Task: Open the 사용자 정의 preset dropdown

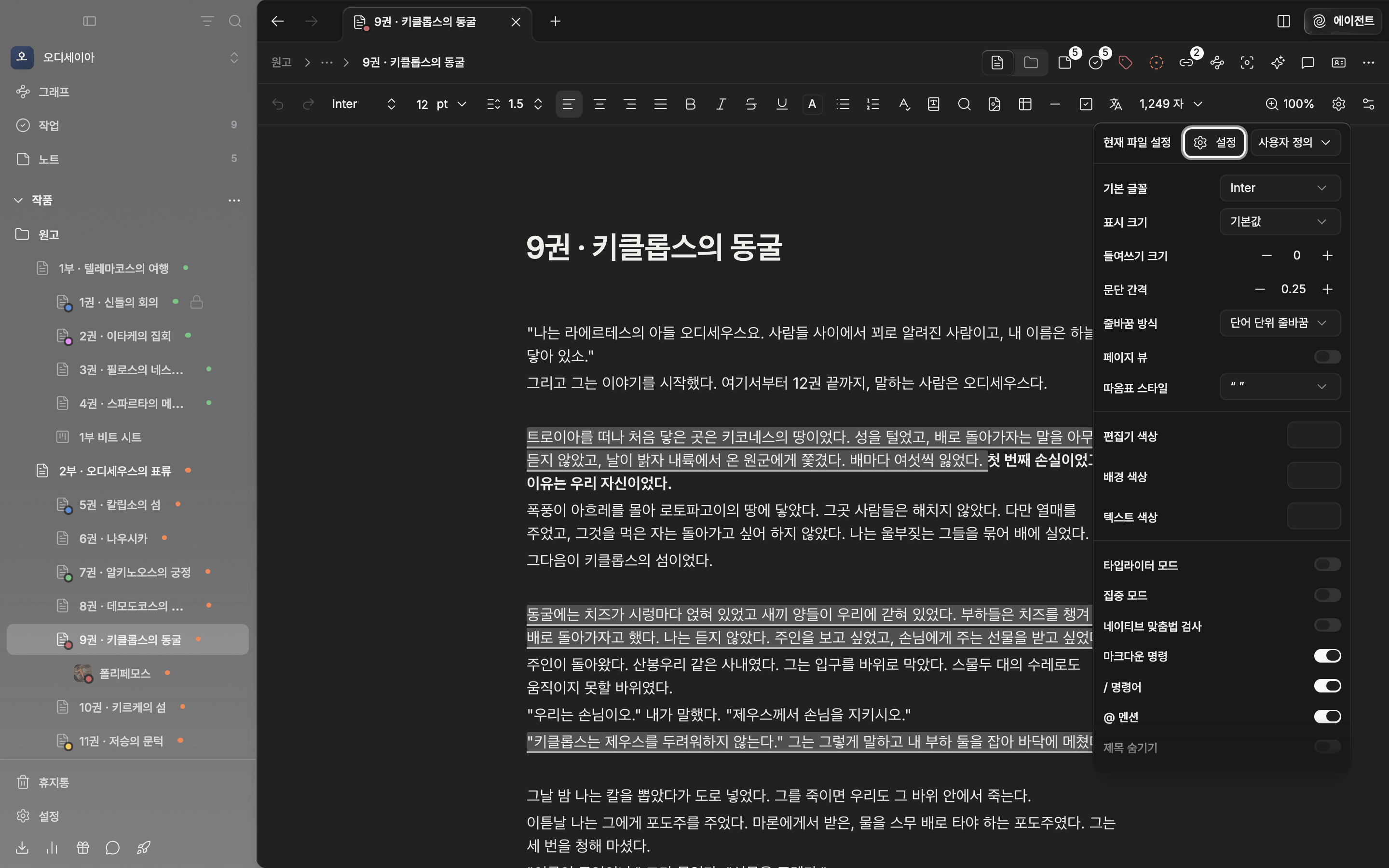Action: point(1295,142)
